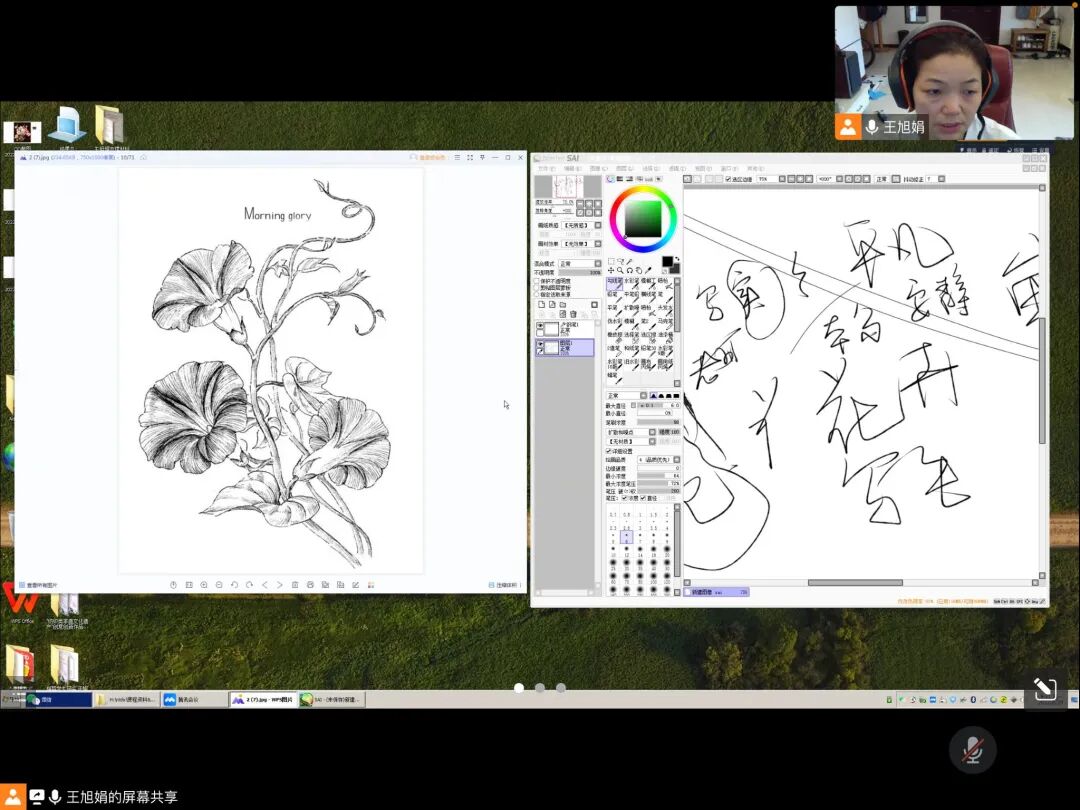This screenshot has height=810, width=1080.
Task: Switch to the 腾讯会议 taskbar window
Action: pyautogui.click(x=195, y=699)
